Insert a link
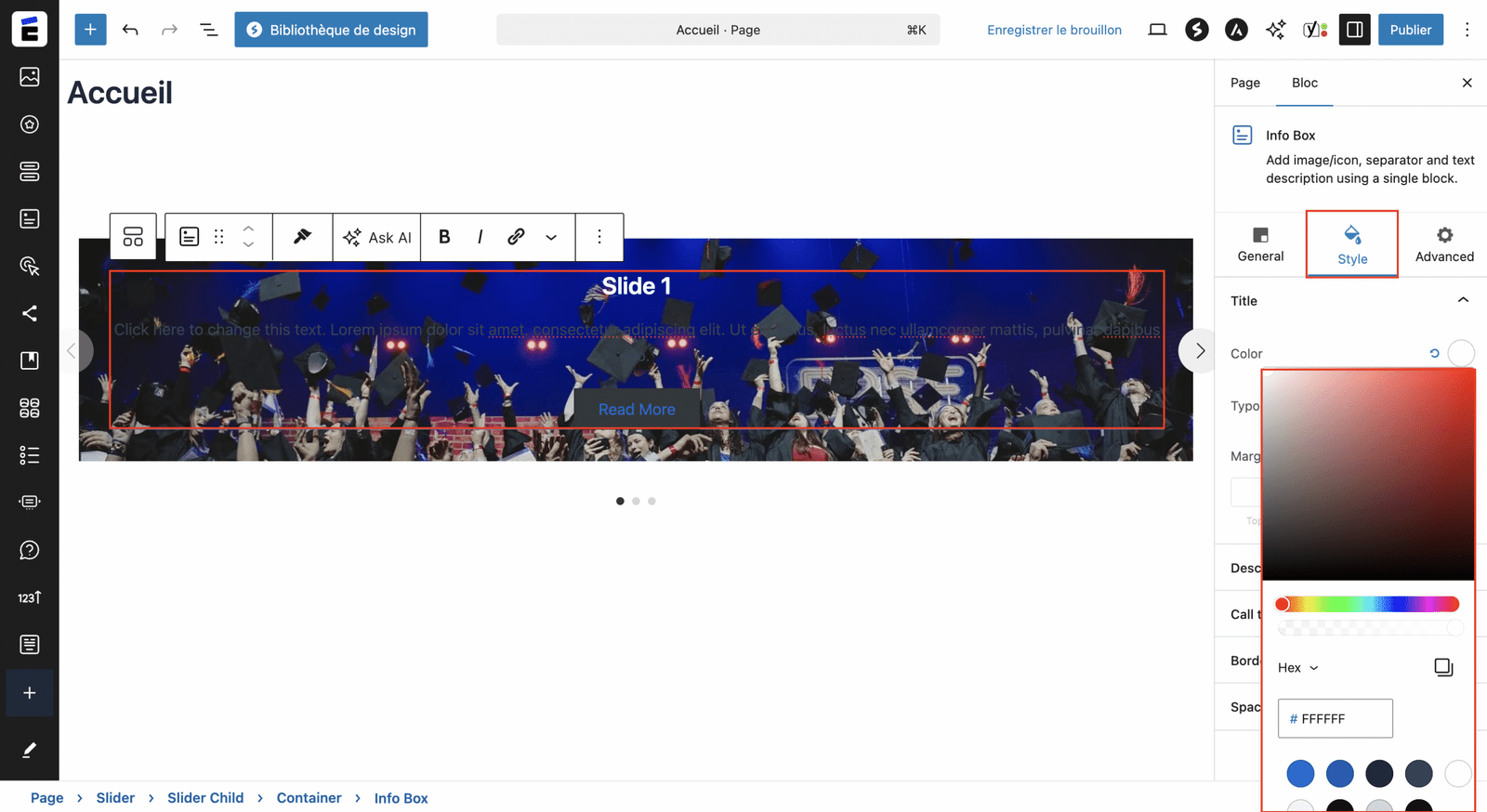Image resolution: width=1487 pixels, height=812 pixels. 516,237
